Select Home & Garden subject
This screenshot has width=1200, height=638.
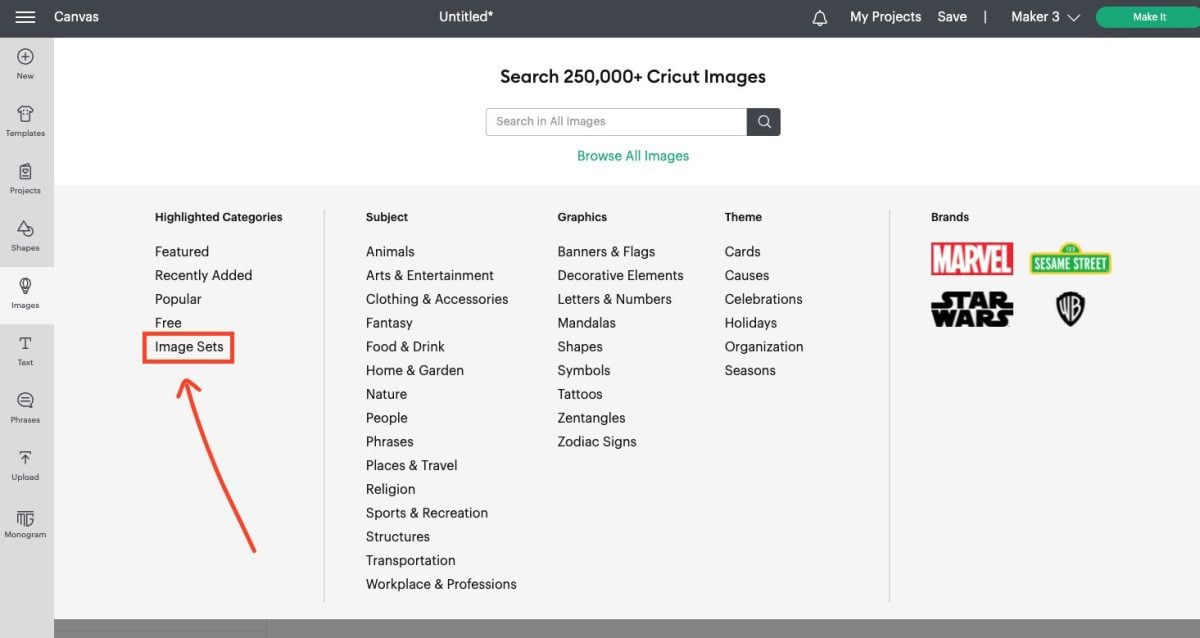click(x=415, y=371)
